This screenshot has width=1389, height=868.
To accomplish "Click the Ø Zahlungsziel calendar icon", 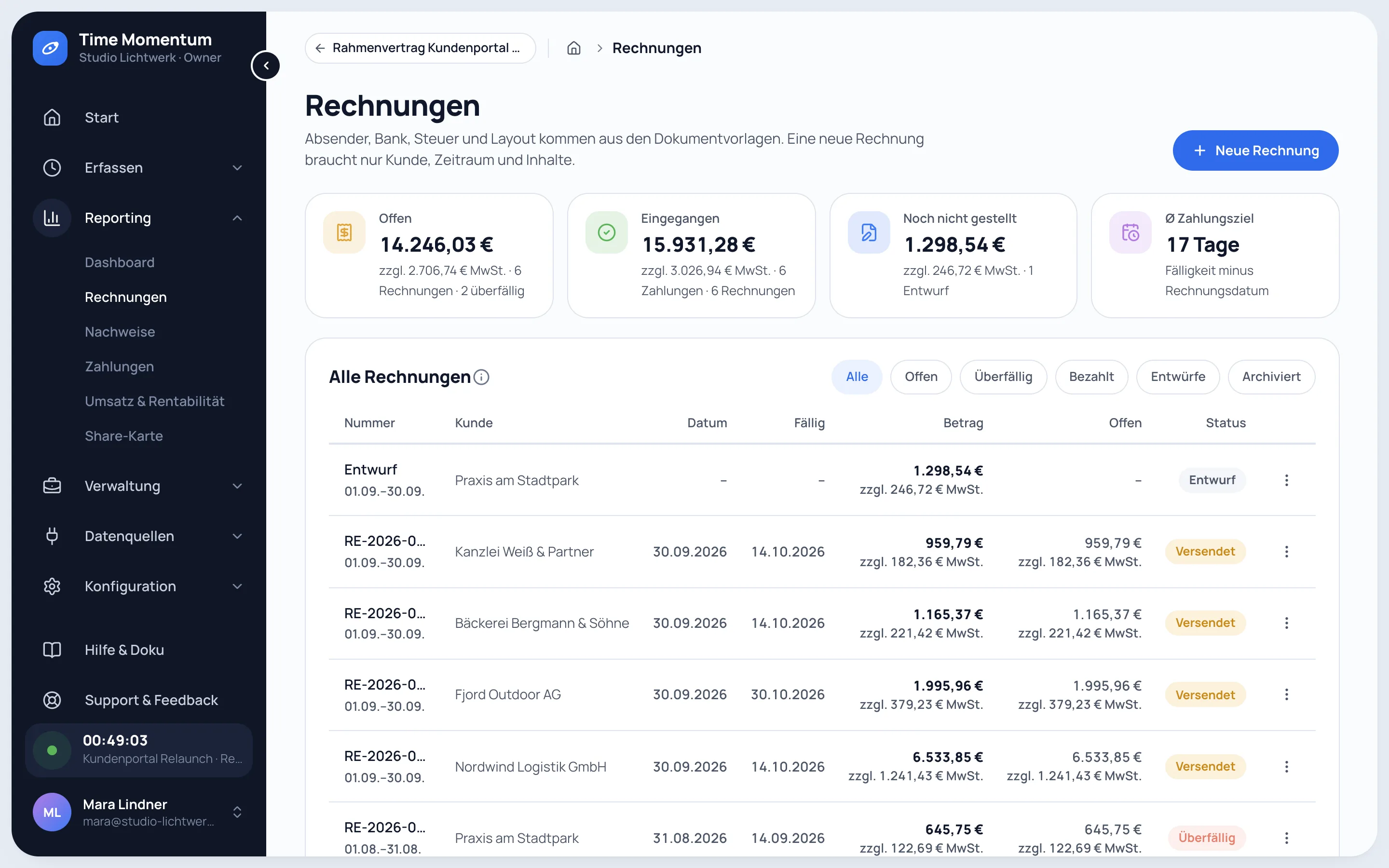I will (1130, 232).
